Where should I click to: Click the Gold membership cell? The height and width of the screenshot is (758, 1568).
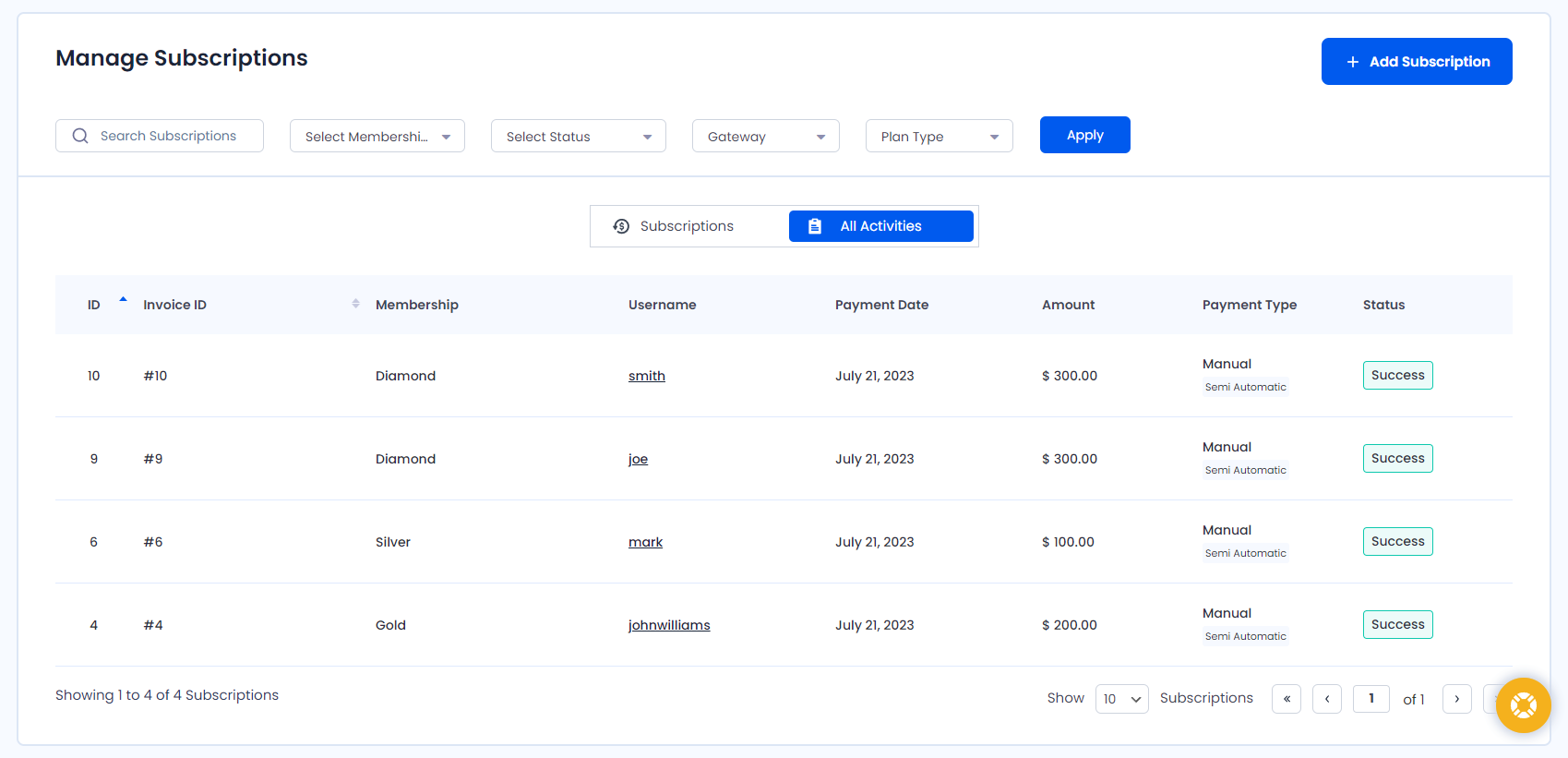[390, 625]
